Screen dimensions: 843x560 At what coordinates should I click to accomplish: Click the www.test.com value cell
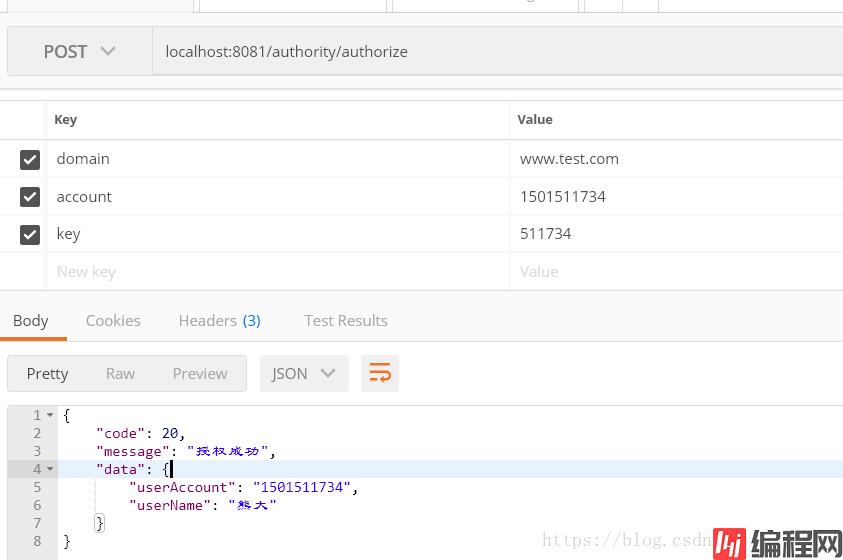point(569,159)
